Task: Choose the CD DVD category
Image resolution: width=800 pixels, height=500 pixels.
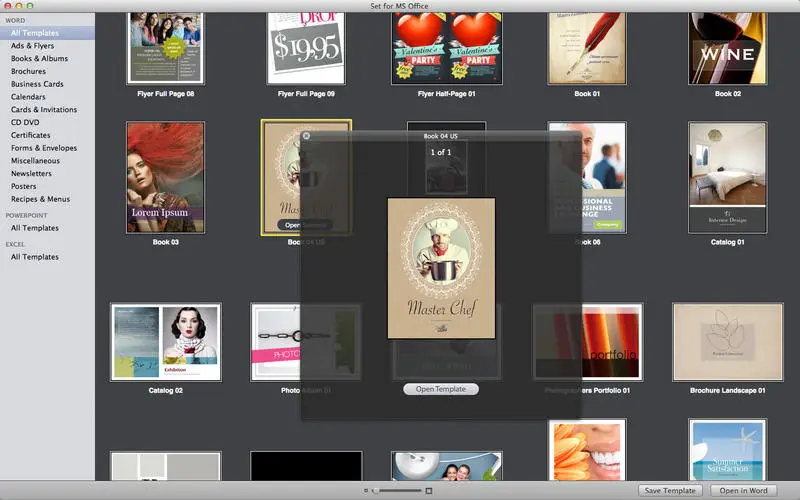Action: pos(25,122)
